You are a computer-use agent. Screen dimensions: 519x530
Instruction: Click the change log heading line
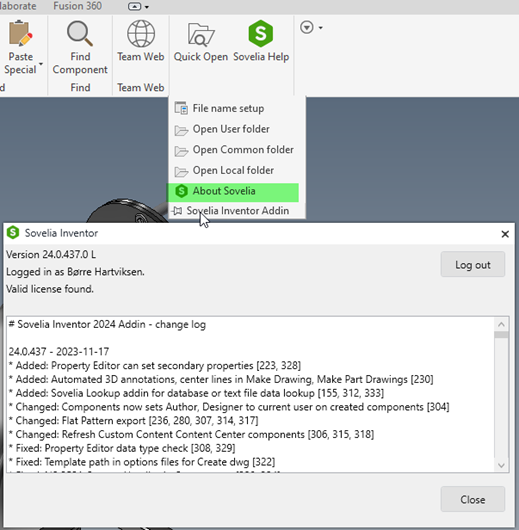pos(107,324)
